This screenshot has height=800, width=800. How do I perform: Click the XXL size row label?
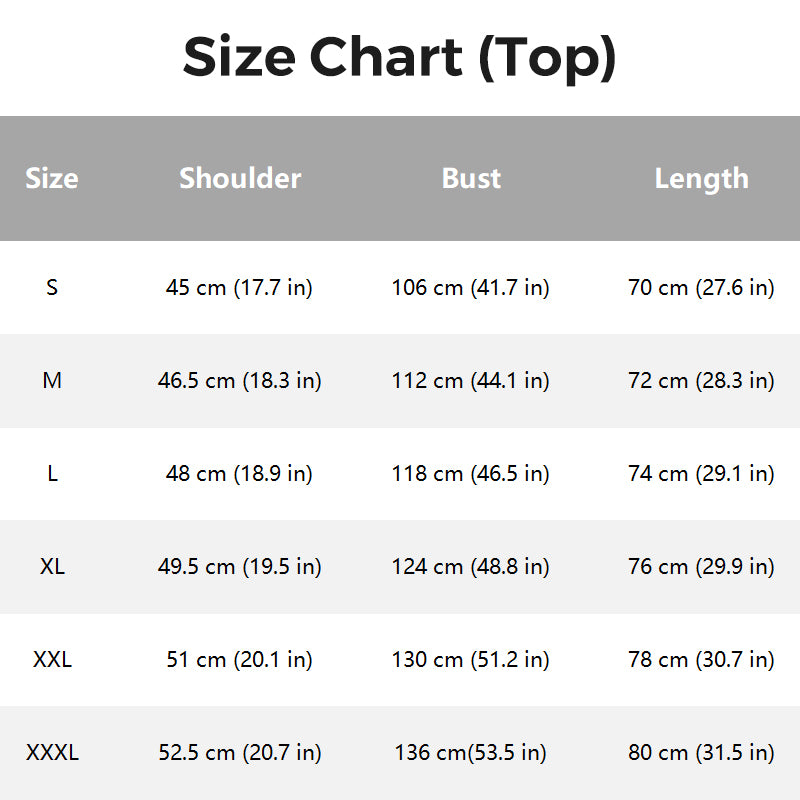[x=52, y=660]
